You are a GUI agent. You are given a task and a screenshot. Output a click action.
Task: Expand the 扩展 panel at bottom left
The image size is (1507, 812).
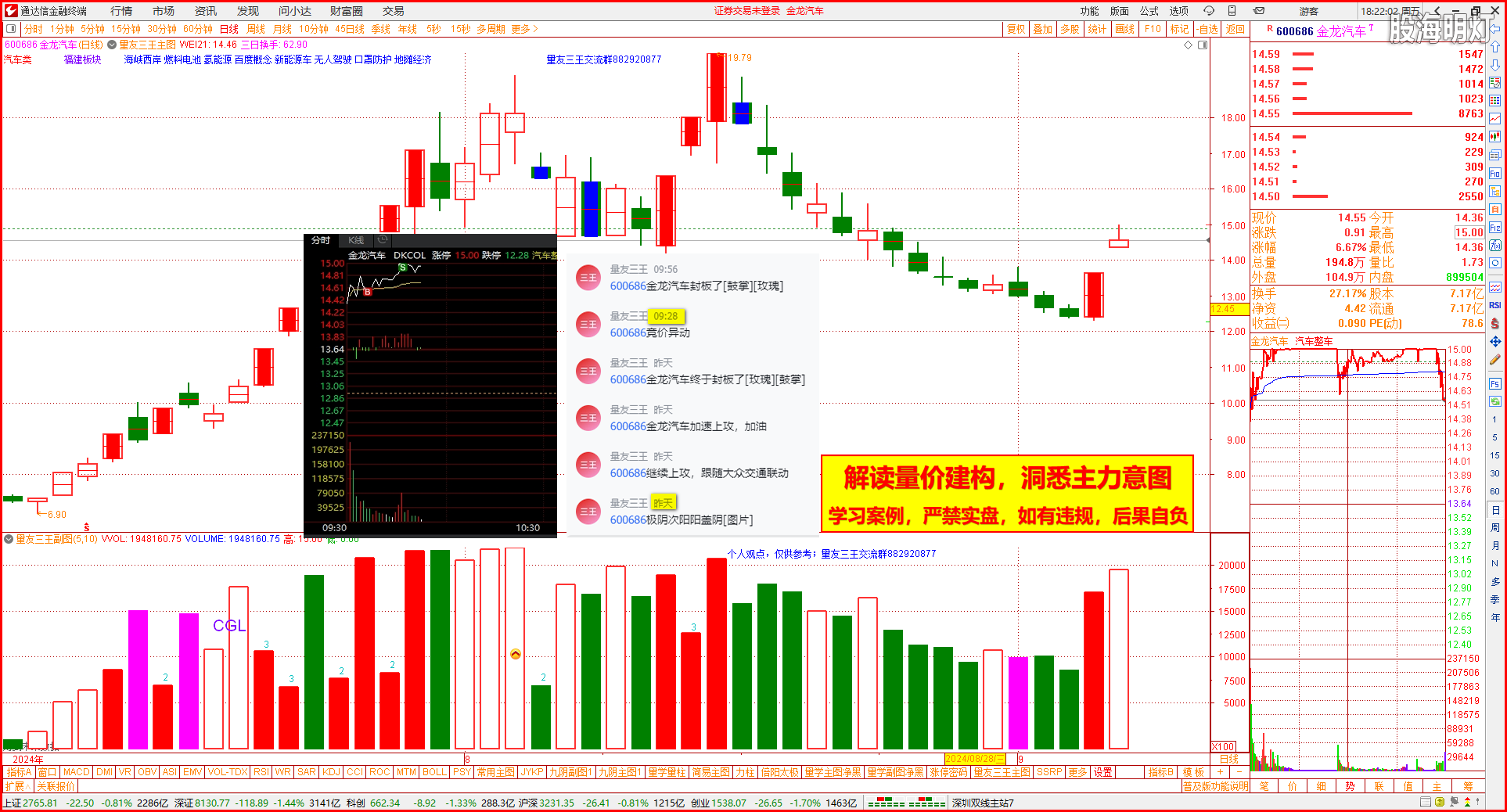(18, 785)
